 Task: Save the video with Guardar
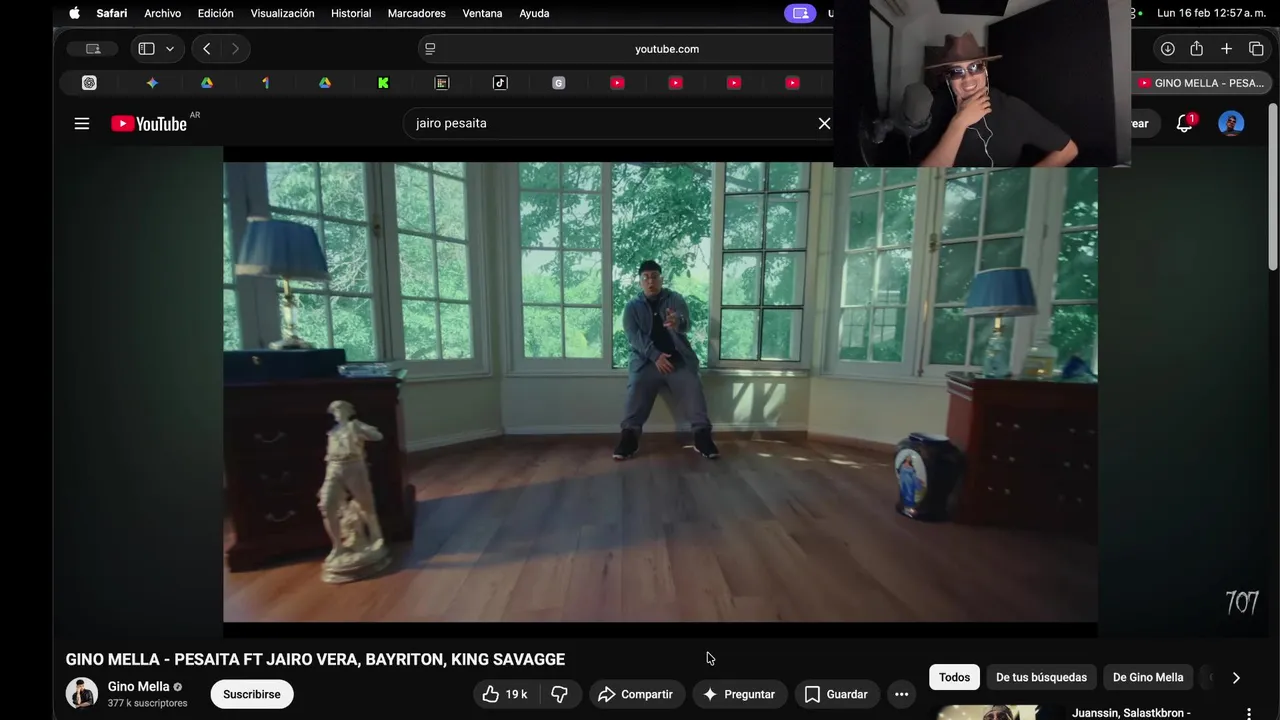pos(836,694)
